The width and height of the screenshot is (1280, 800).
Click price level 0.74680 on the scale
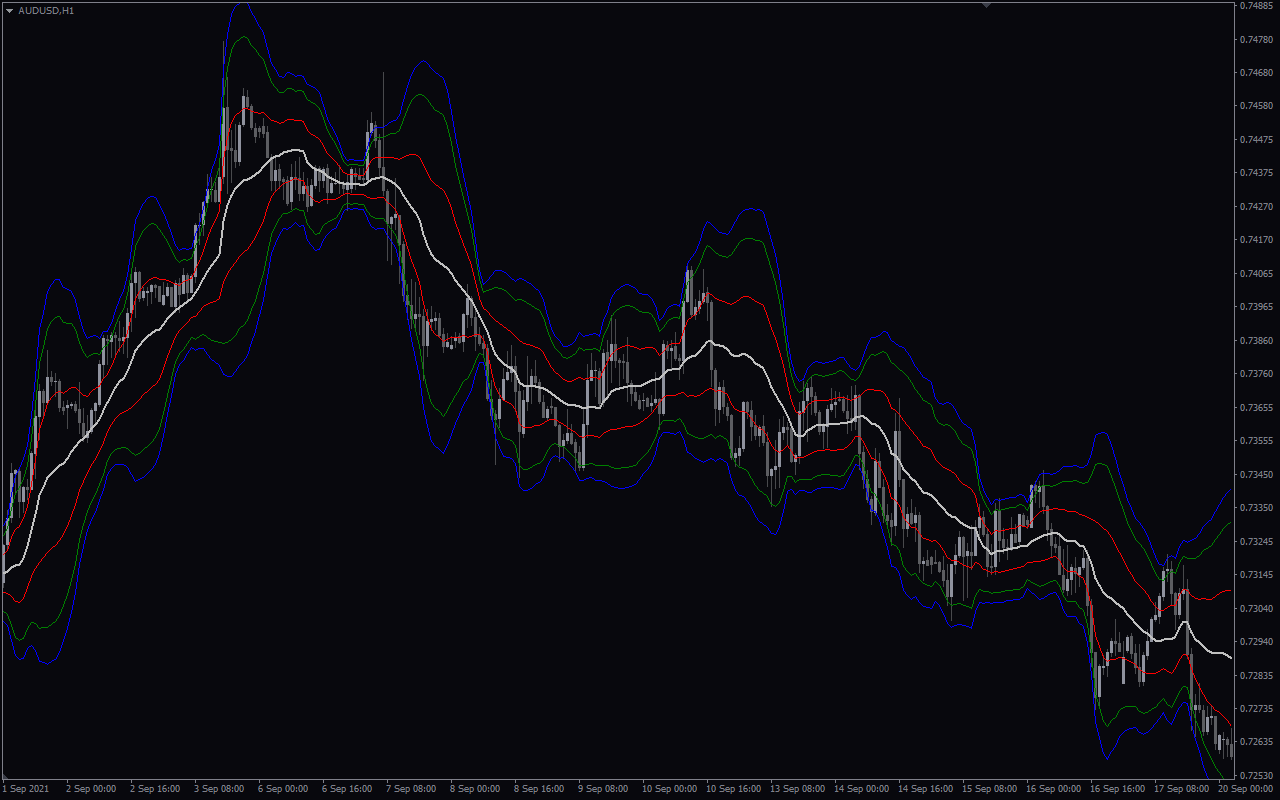point(1255,73)
